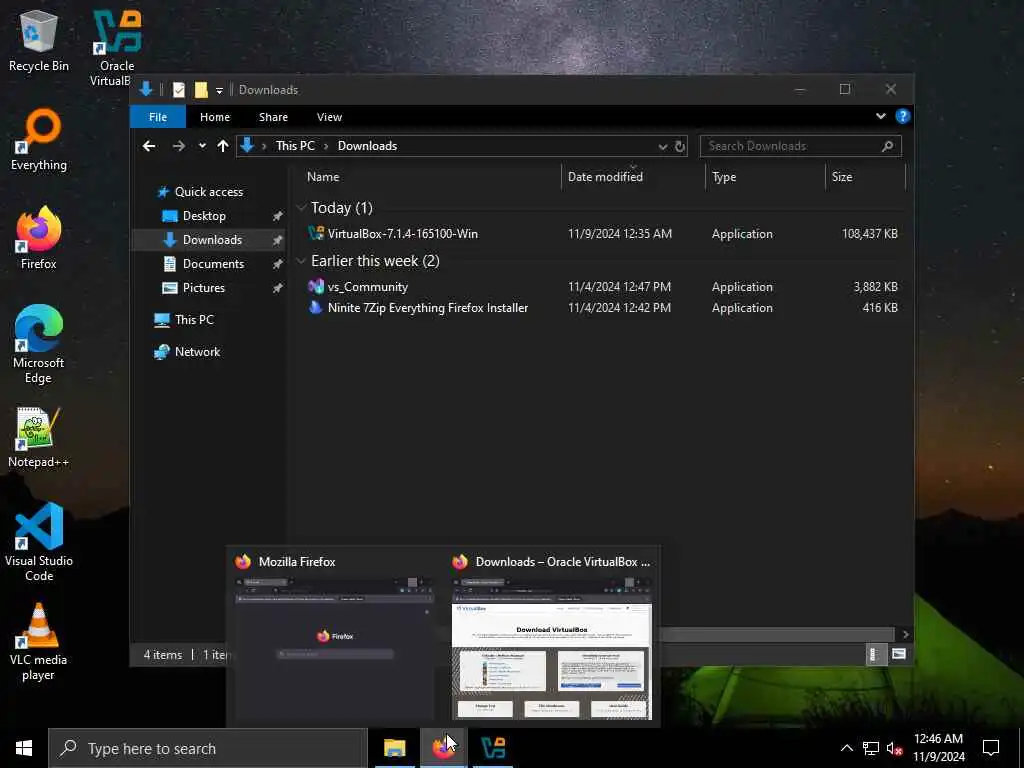Select Microsoft Edge desktop shortcut

[x=39, y=344]
